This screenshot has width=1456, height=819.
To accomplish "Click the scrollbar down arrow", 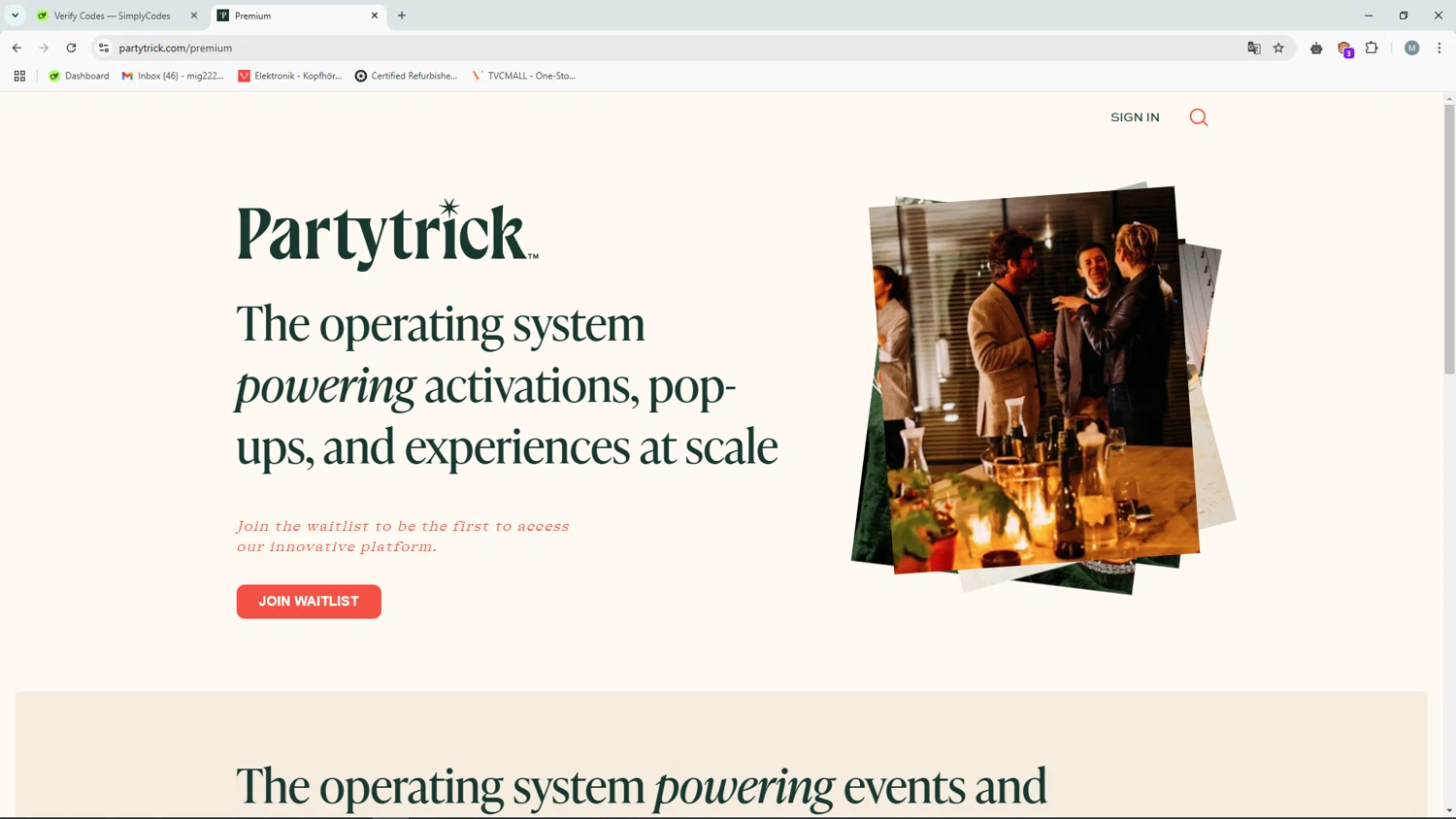I will [1449, 810].
